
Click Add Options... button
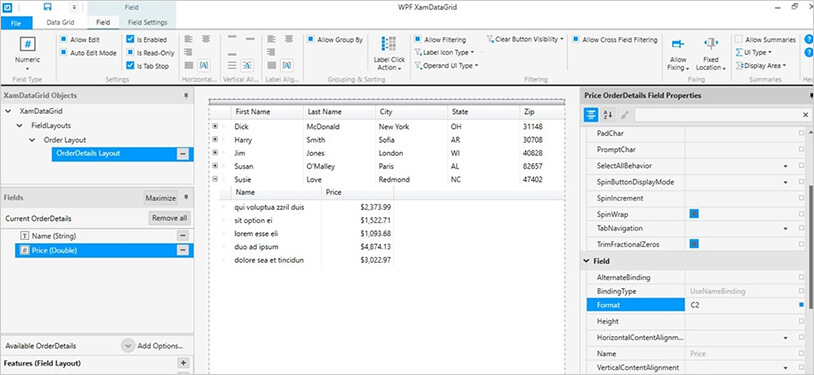[153, 346]
